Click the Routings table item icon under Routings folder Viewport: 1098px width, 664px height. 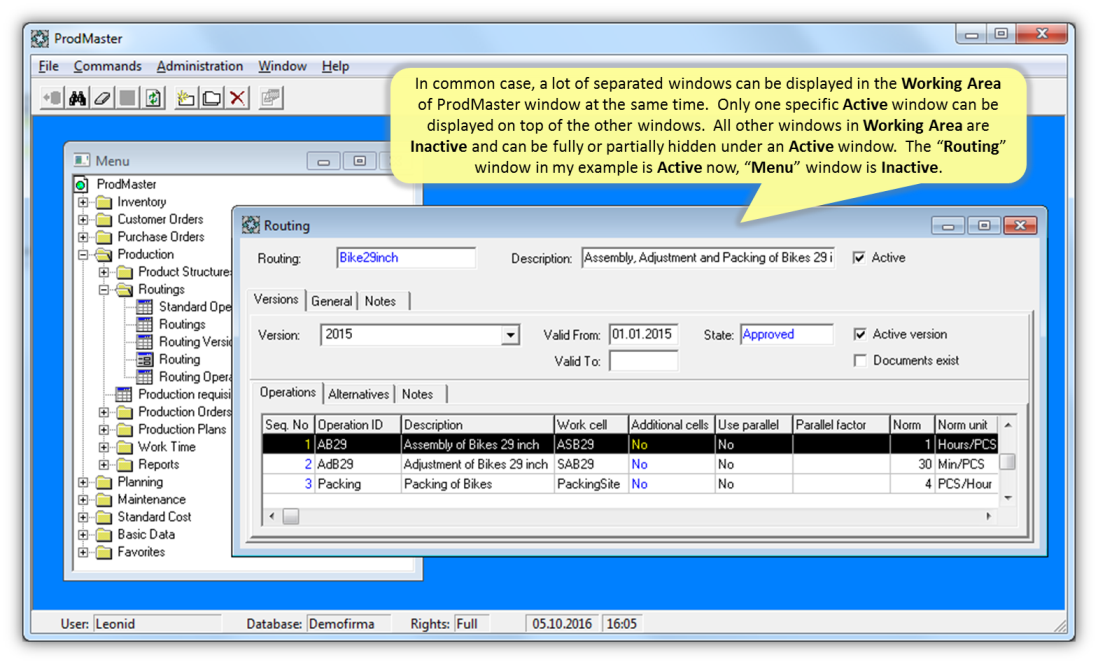(x=144, y=324)
